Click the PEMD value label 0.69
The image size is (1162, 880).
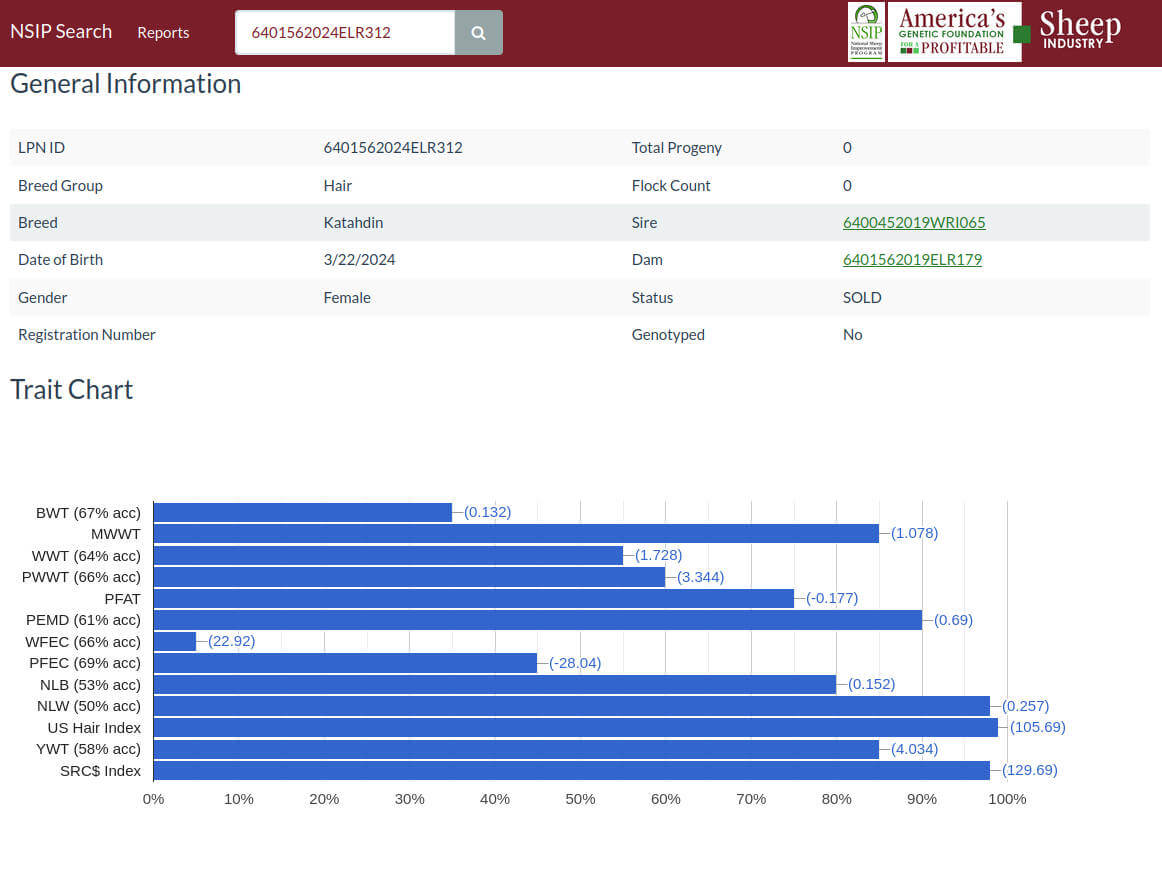[953, 620]
